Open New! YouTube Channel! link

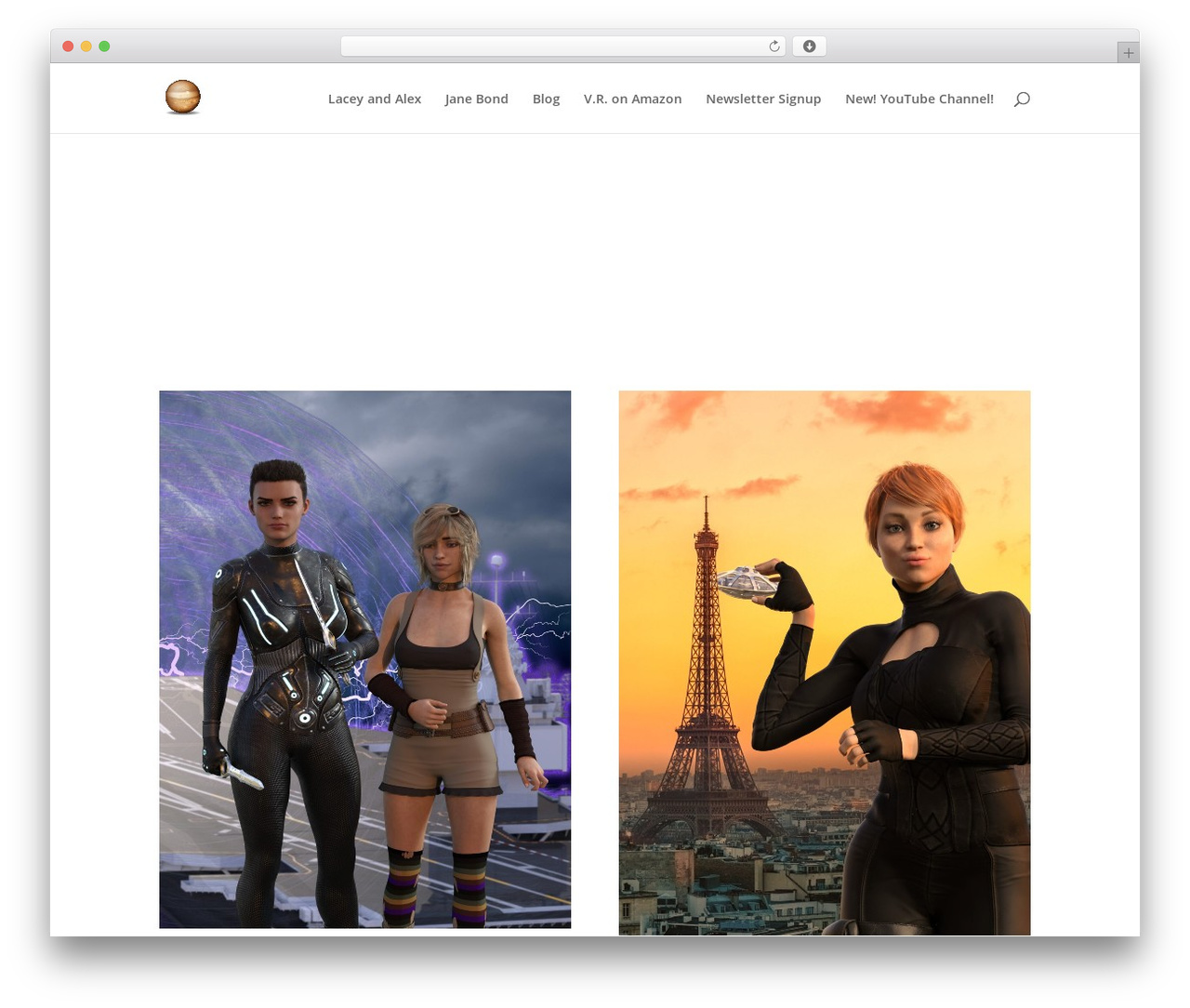point(919,99)
